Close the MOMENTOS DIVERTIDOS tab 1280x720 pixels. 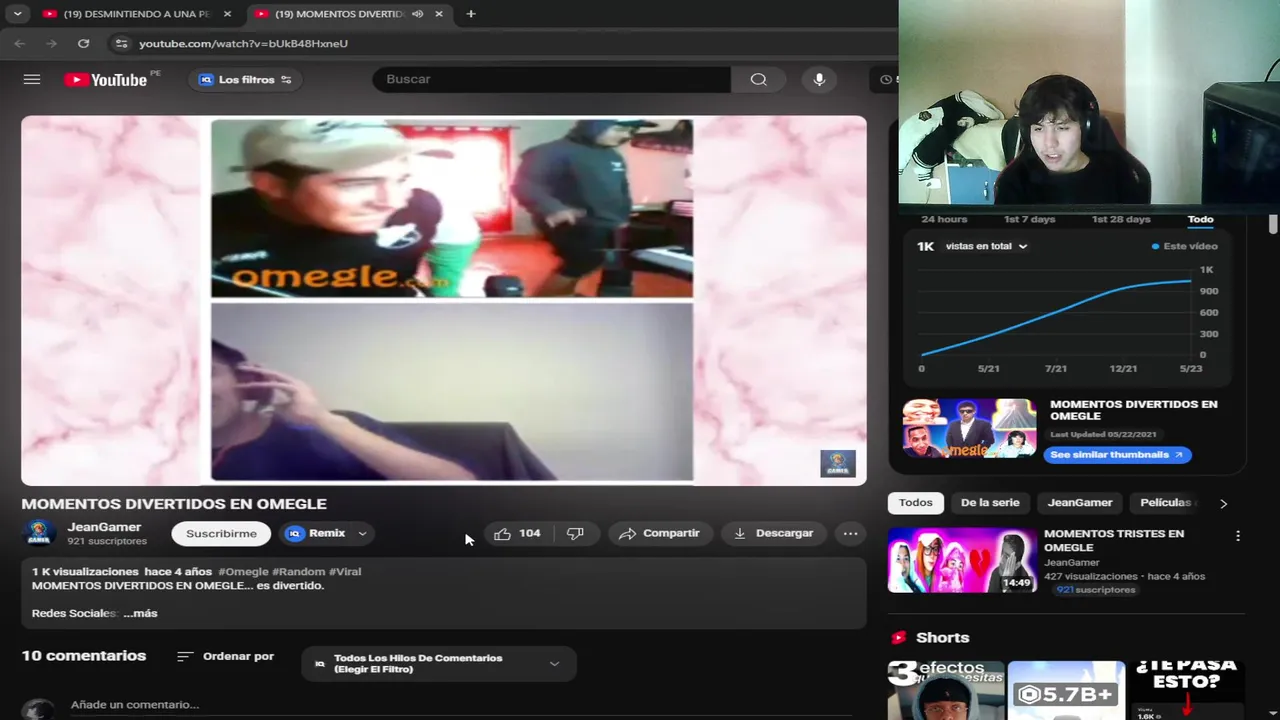pos(439,14)
